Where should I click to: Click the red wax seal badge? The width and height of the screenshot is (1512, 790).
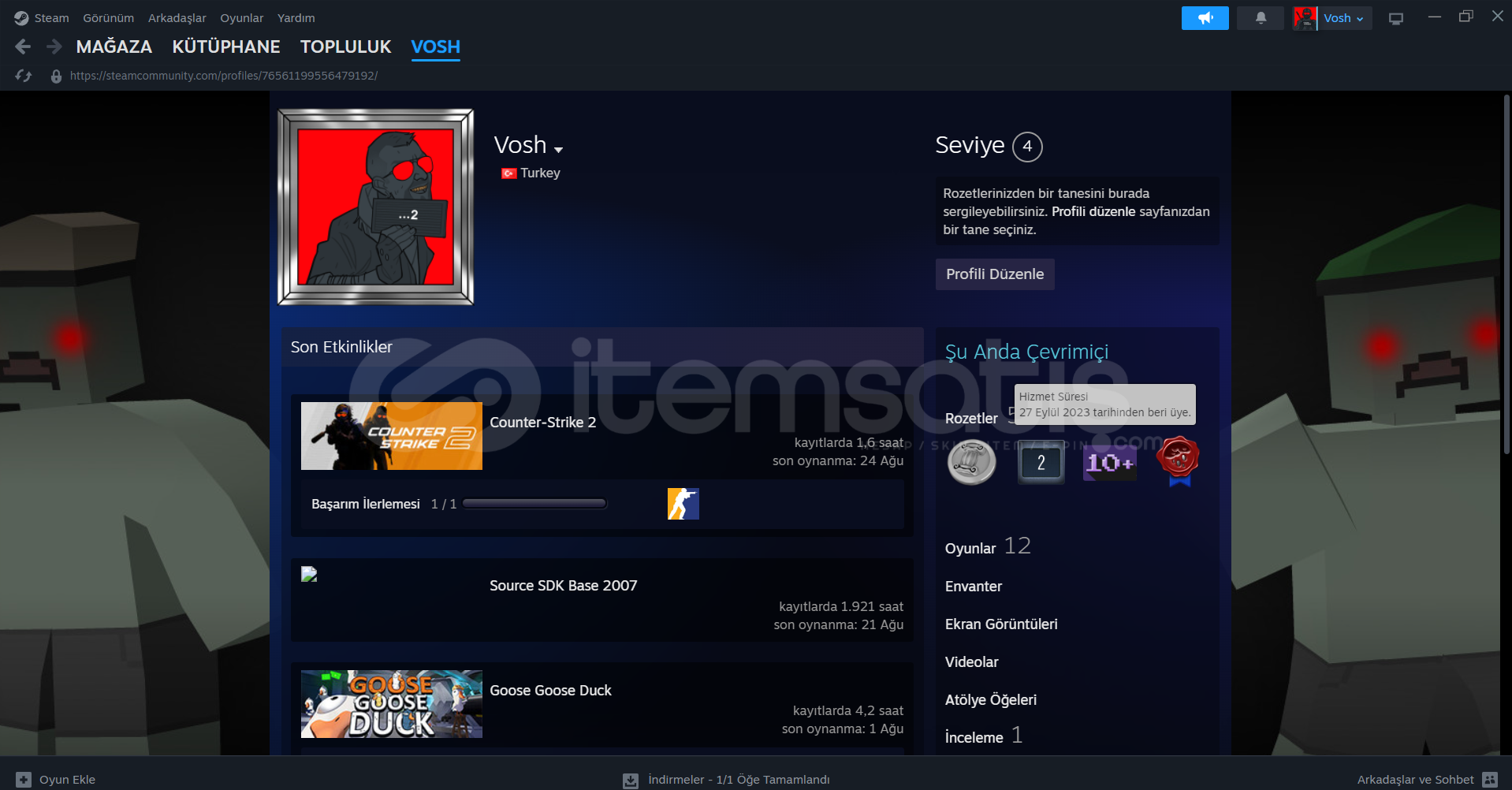(1178, 461)
